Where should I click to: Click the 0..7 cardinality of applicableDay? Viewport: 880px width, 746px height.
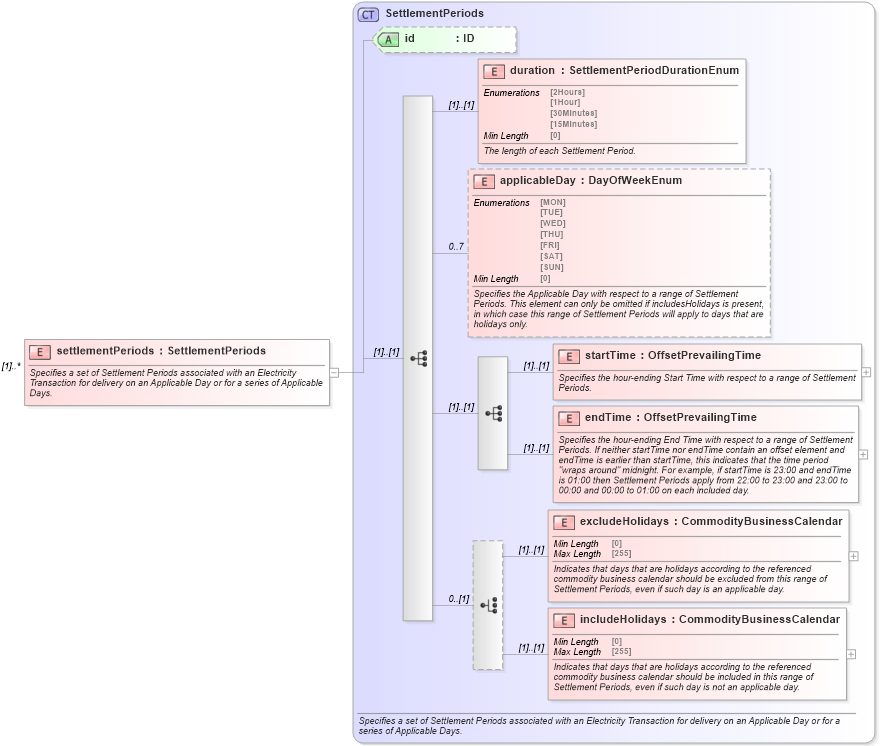pos(456,246)
